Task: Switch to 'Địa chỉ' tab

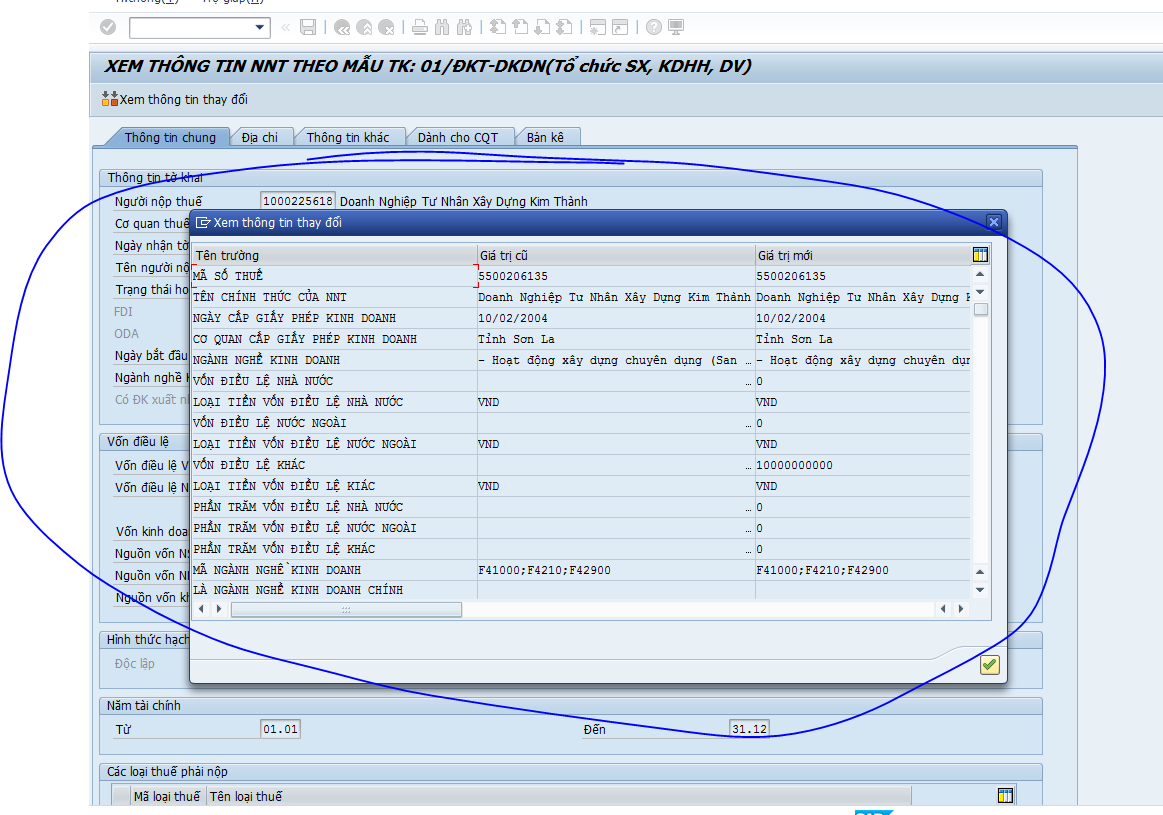Action: click(x=260, y=137)
